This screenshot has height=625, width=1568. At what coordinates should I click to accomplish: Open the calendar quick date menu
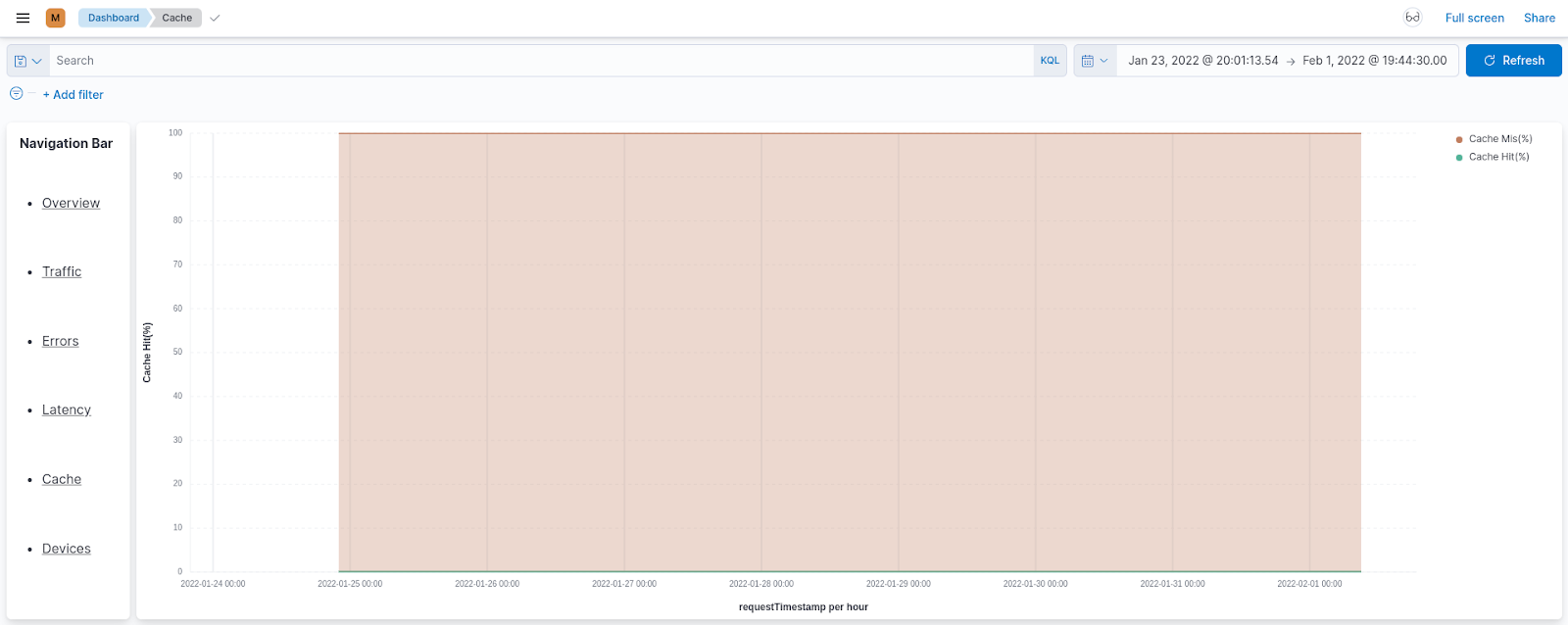[1095, 61]
